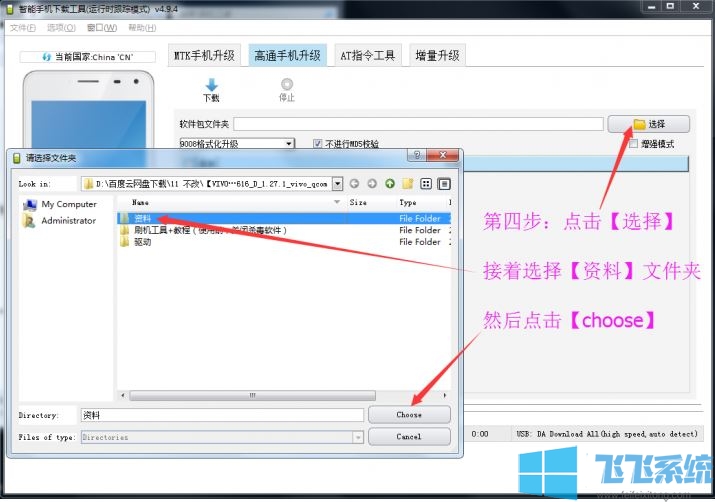This screenshot has width=715, height=502.
Task: Toggle the 不进行MD5校验 checkbox
Action: [x=318, y=144]
